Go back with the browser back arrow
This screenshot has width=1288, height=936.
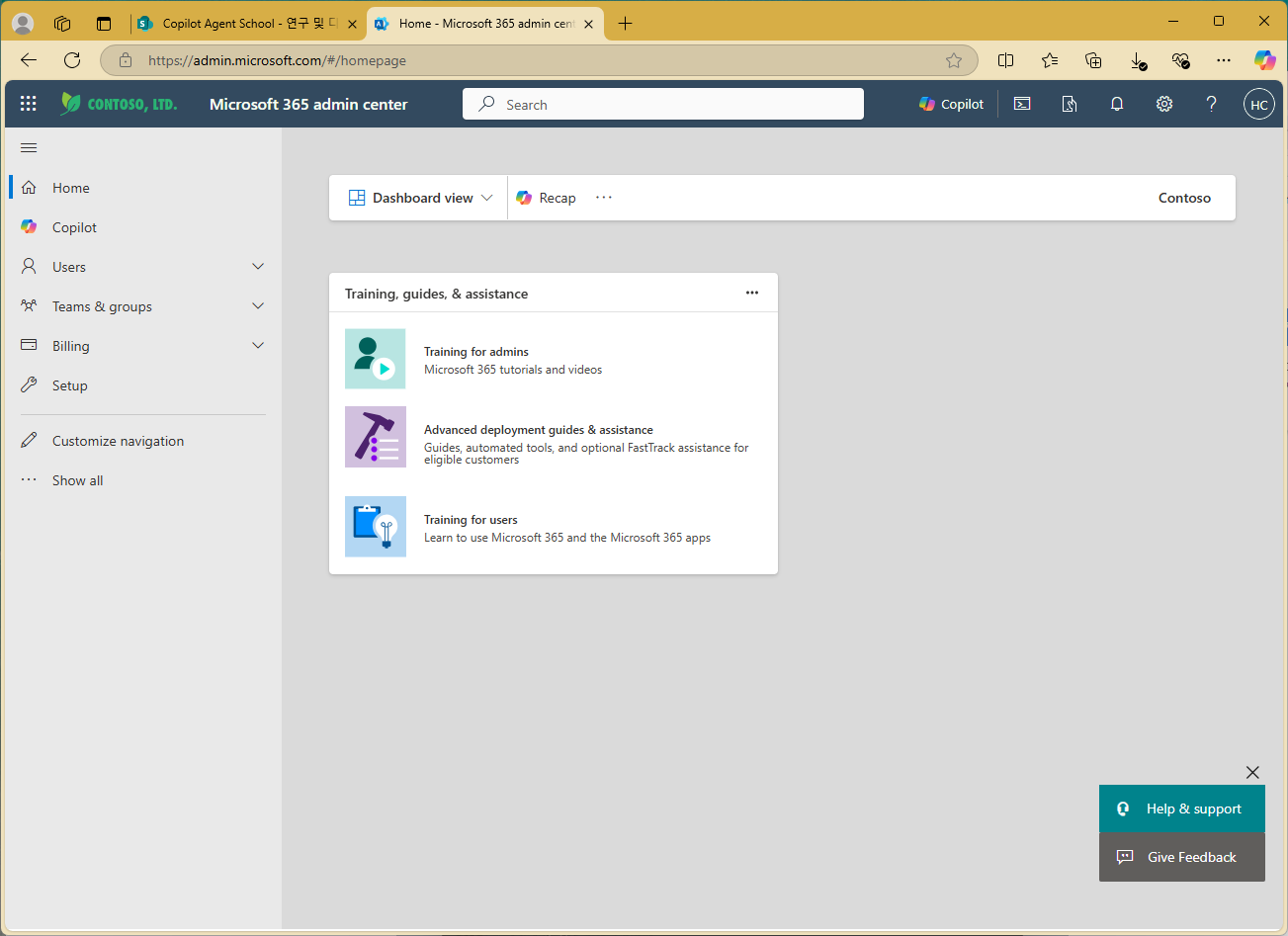click(29, 60)
